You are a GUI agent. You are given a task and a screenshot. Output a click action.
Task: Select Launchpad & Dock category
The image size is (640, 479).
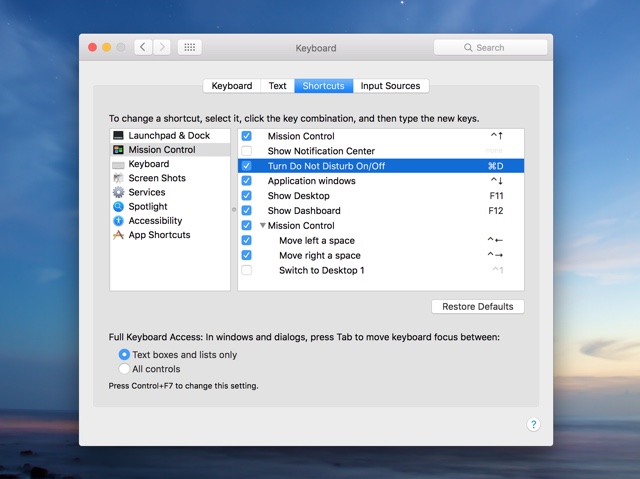click(x=170, y=135)
